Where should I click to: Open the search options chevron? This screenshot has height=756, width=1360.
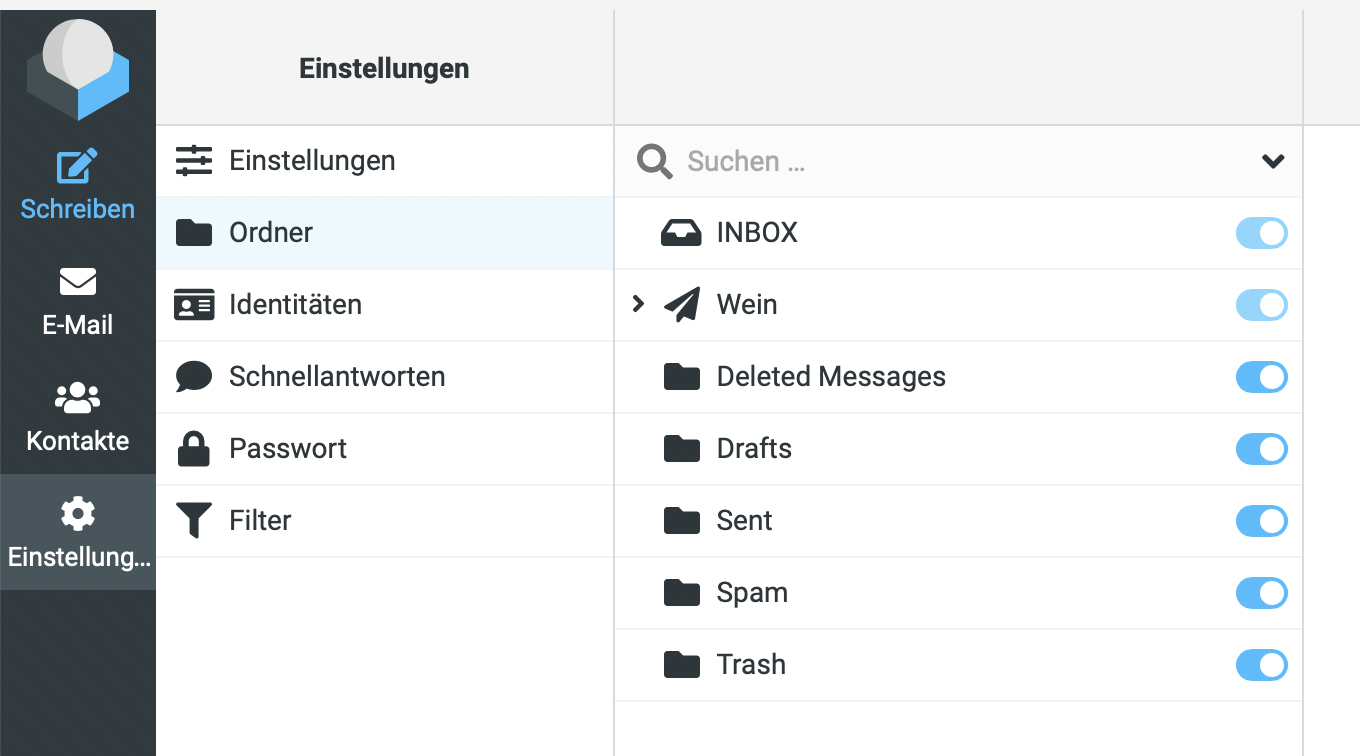[1274, 160]
